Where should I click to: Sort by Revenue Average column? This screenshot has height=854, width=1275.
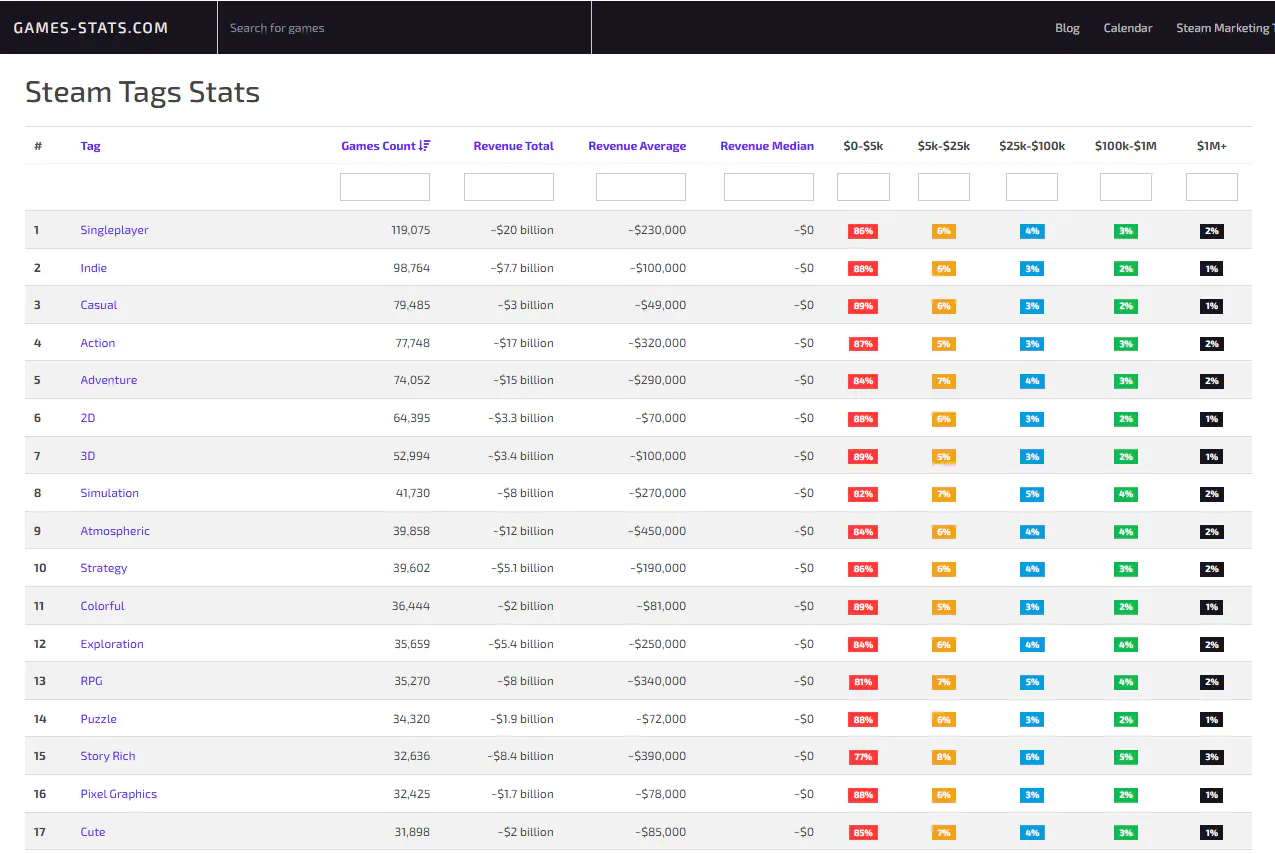(x=637, y=146)
